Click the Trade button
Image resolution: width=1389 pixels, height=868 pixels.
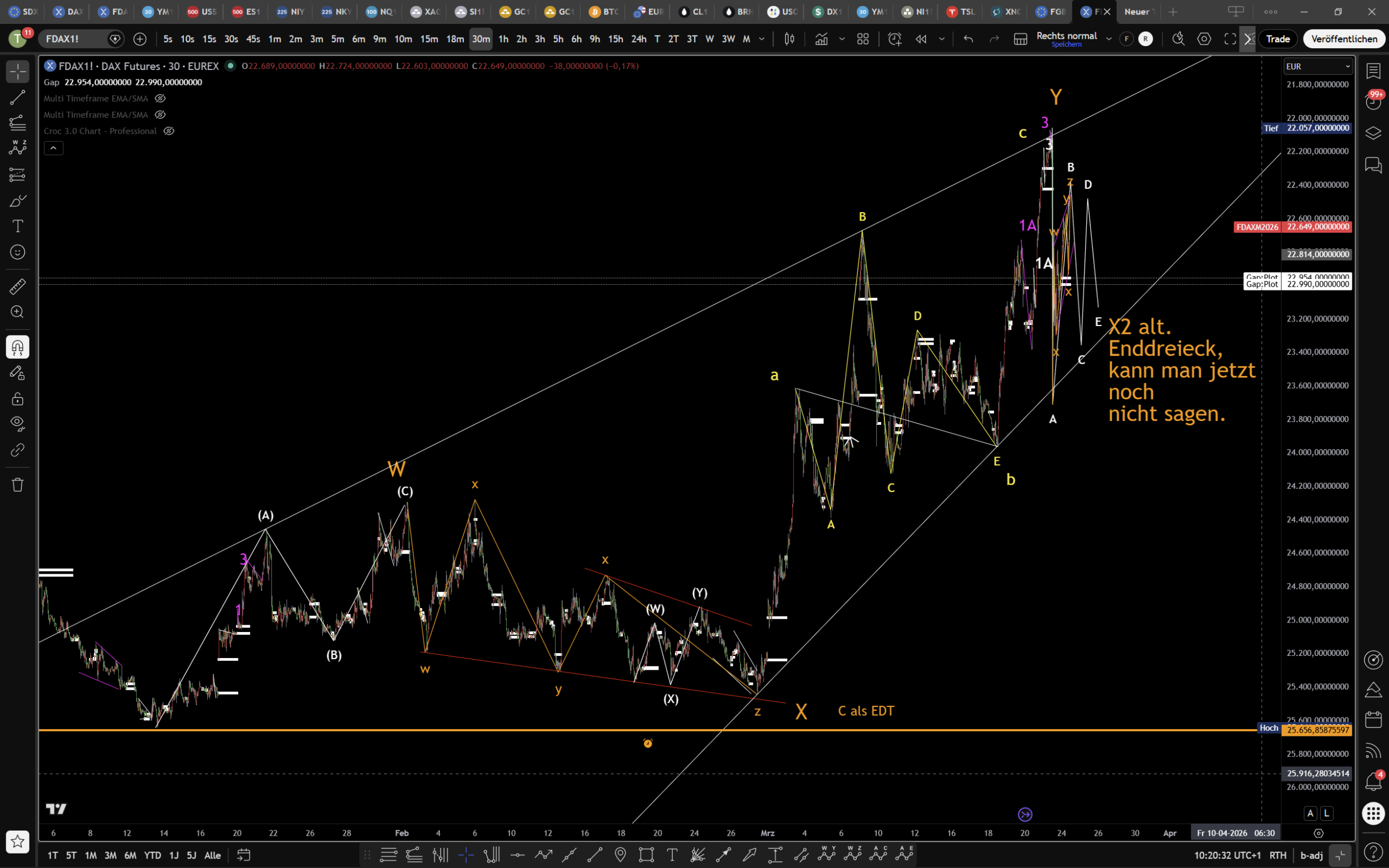pyautogui.click(x=1278, y=39)
